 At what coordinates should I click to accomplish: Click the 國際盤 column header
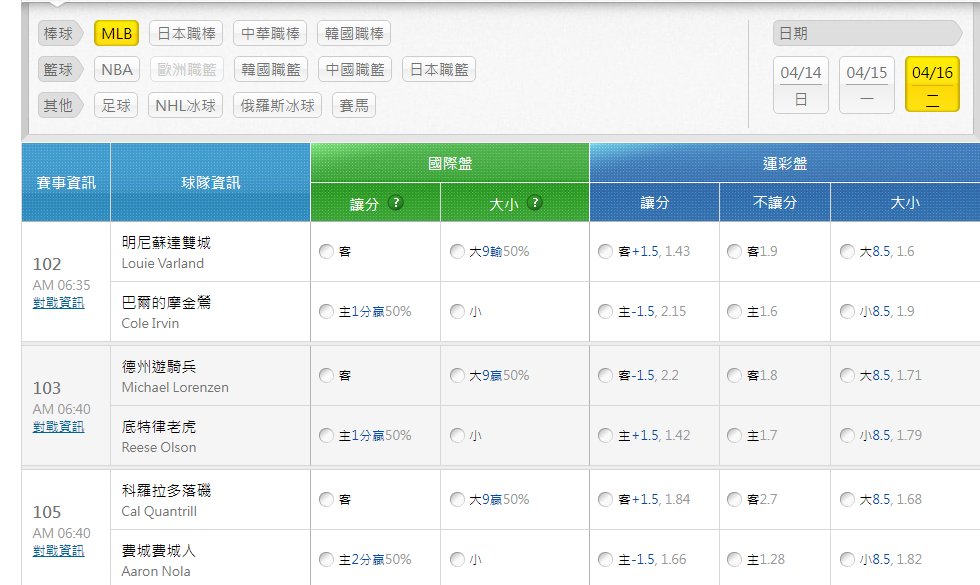[450, 163]
